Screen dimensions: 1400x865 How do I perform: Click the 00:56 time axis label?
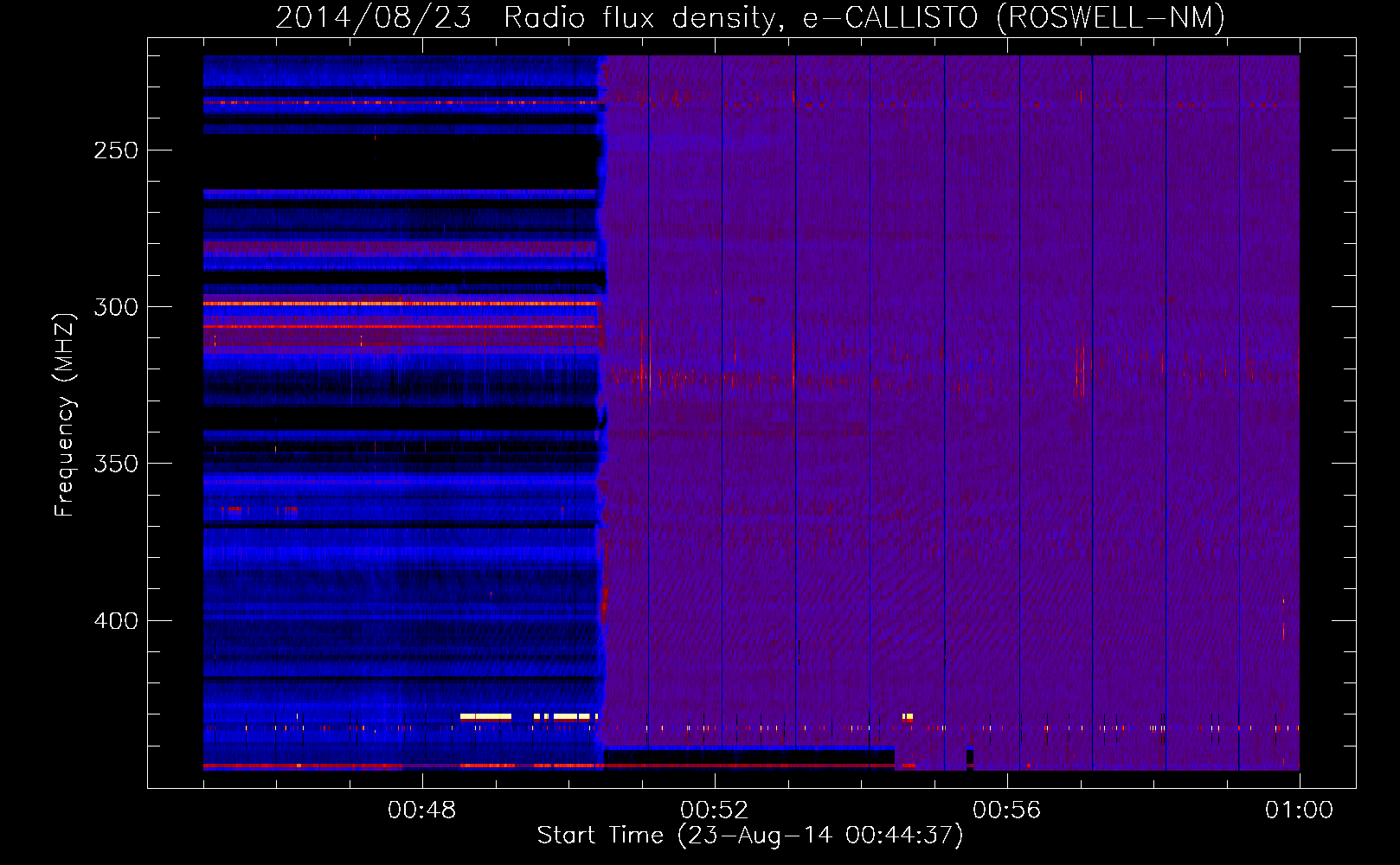click(1006, 811)
